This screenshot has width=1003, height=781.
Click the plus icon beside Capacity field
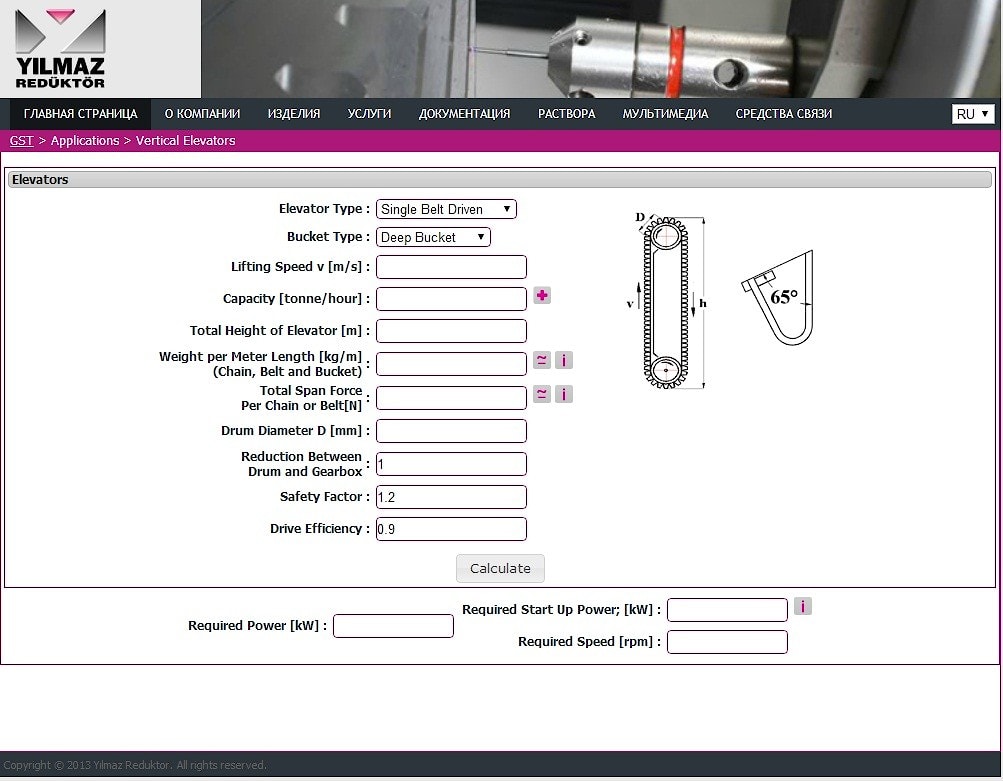(x=542, y=296)
